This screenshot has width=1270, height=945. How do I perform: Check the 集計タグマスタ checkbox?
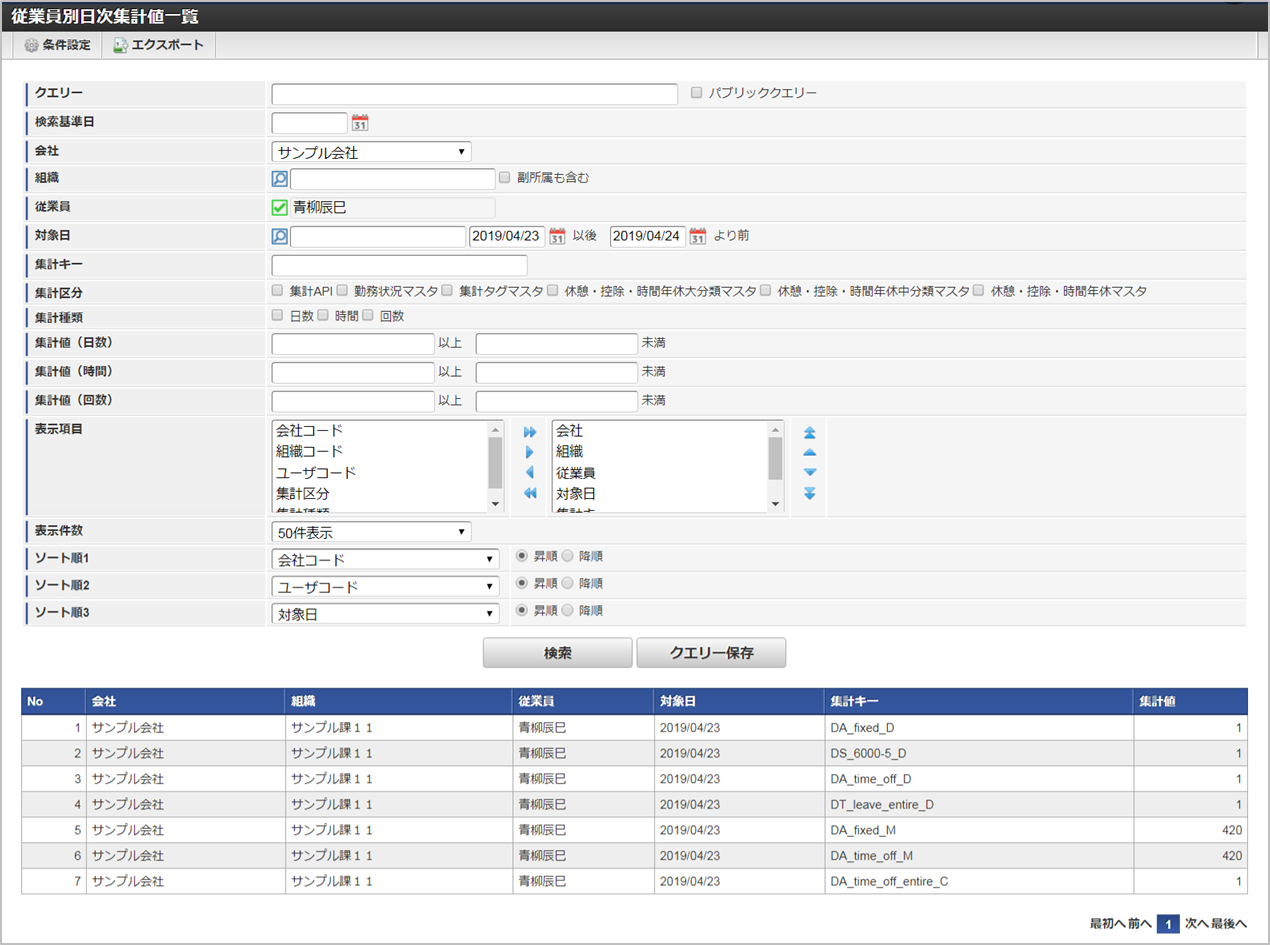(448, 291)
